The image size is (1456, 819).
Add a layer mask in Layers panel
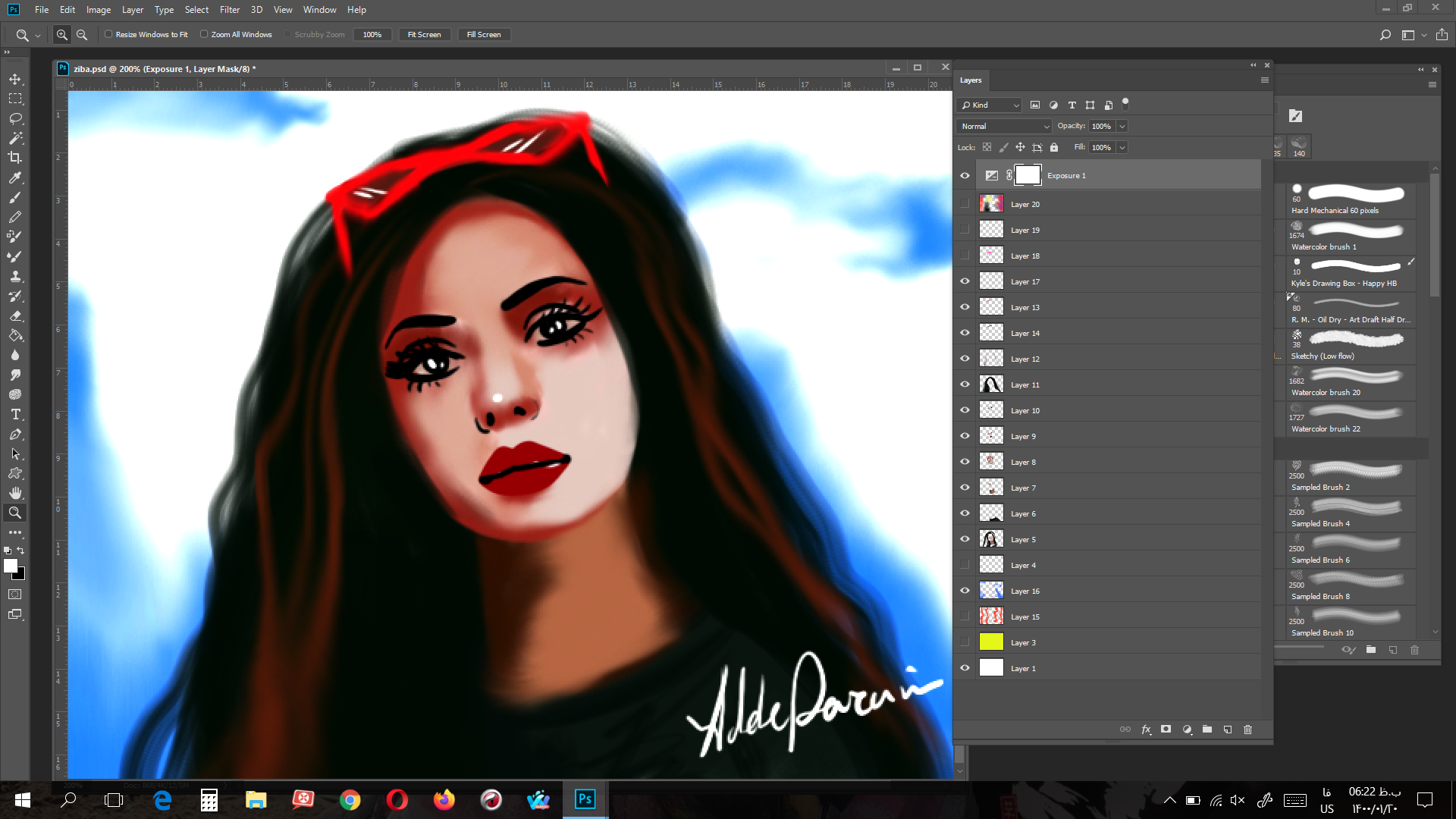coord(1166,730)
